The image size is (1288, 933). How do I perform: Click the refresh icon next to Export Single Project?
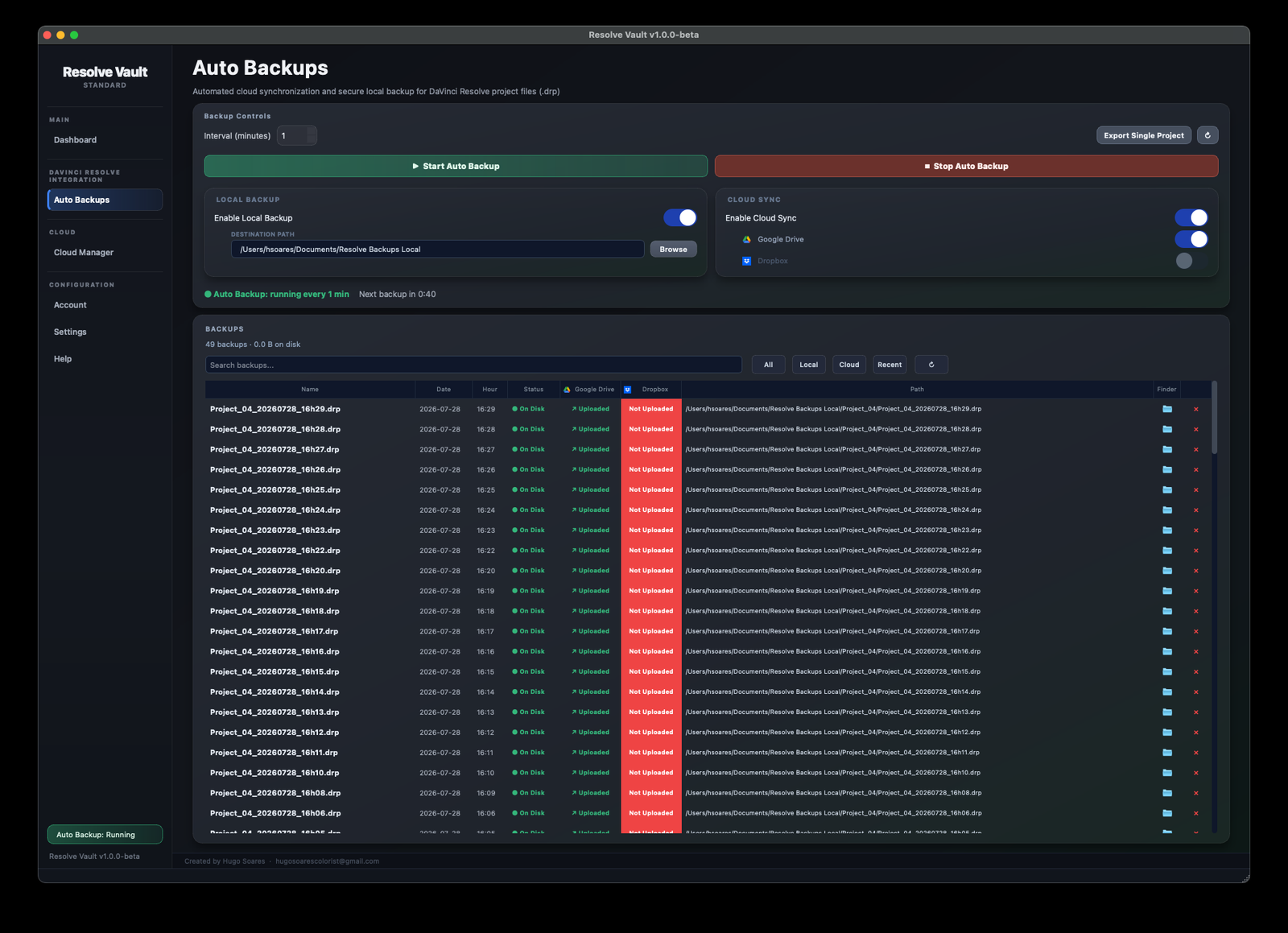pyautogui.click(x=1207, y=135)
